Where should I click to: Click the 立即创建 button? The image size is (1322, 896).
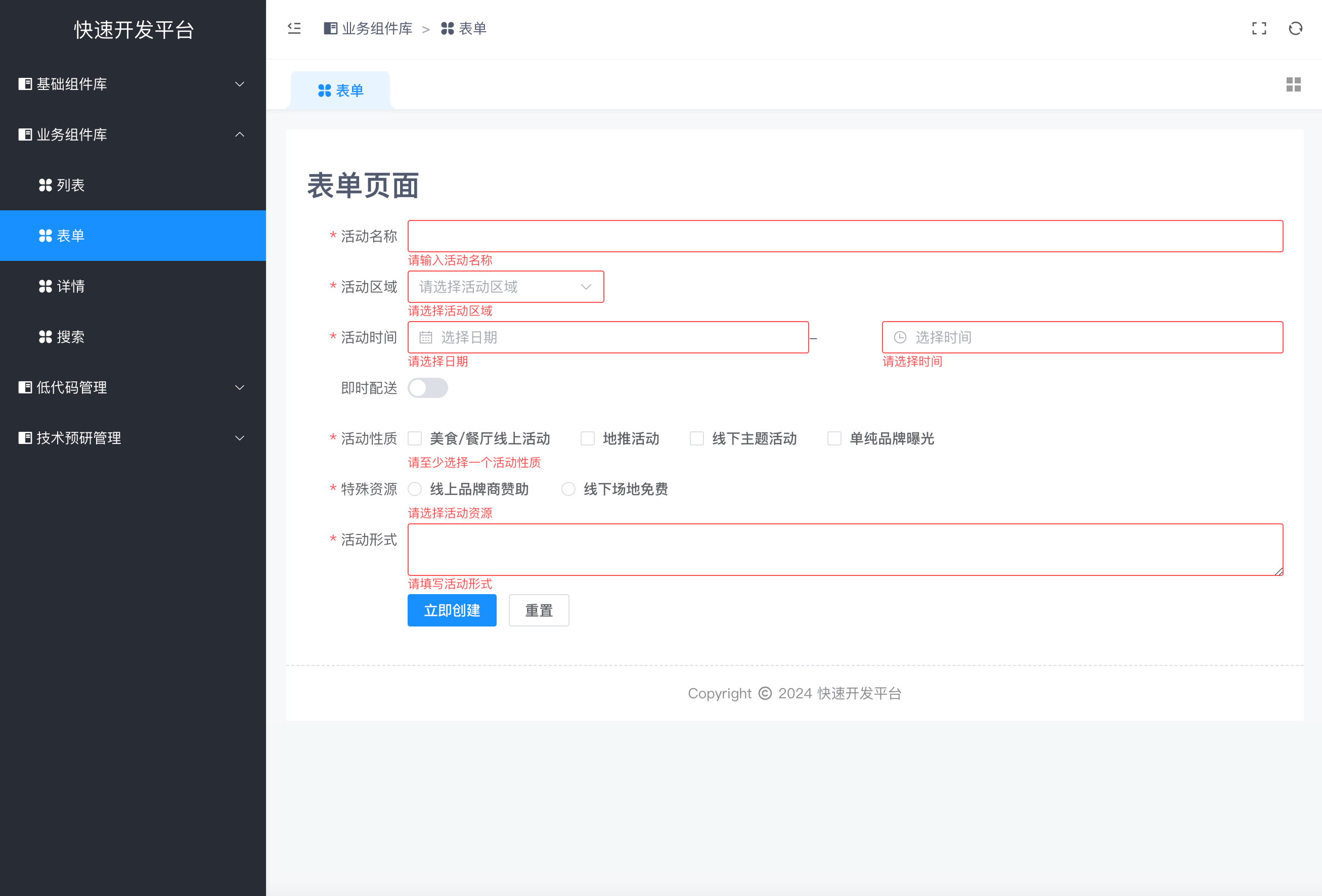pos(452,610)
